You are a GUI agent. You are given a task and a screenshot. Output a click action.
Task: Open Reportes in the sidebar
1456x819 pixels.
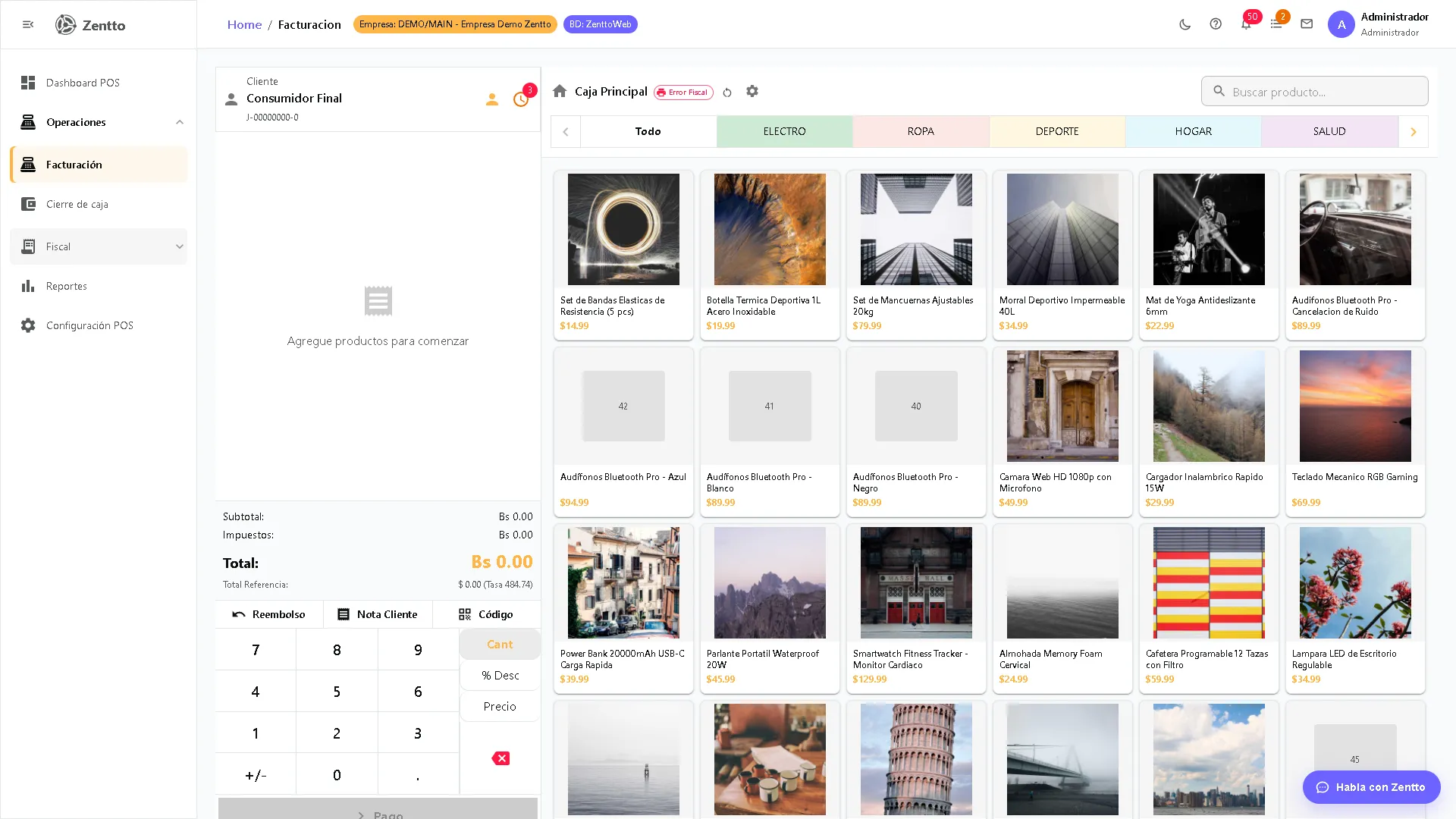pyautogui.click(x=99, y=286)
